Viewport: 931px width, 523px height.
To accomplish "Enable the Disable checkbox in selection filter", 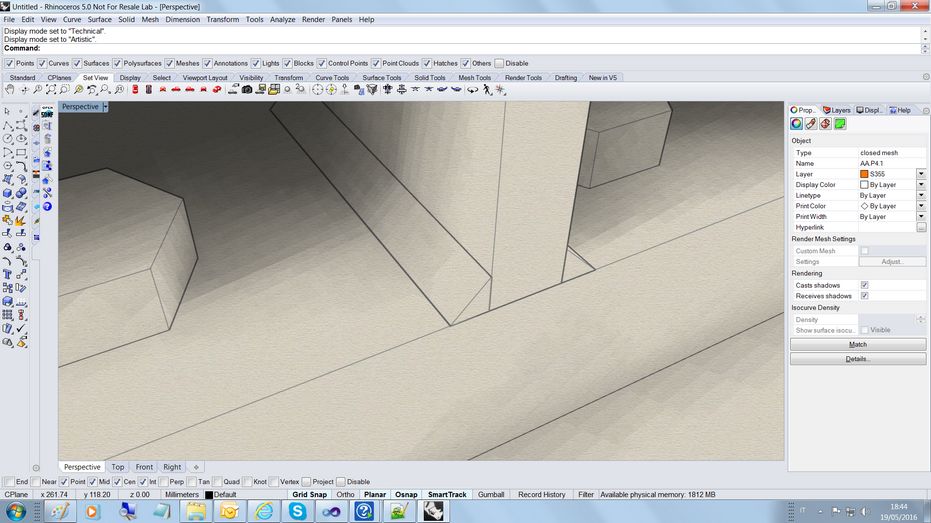I will tap(499, 64).
